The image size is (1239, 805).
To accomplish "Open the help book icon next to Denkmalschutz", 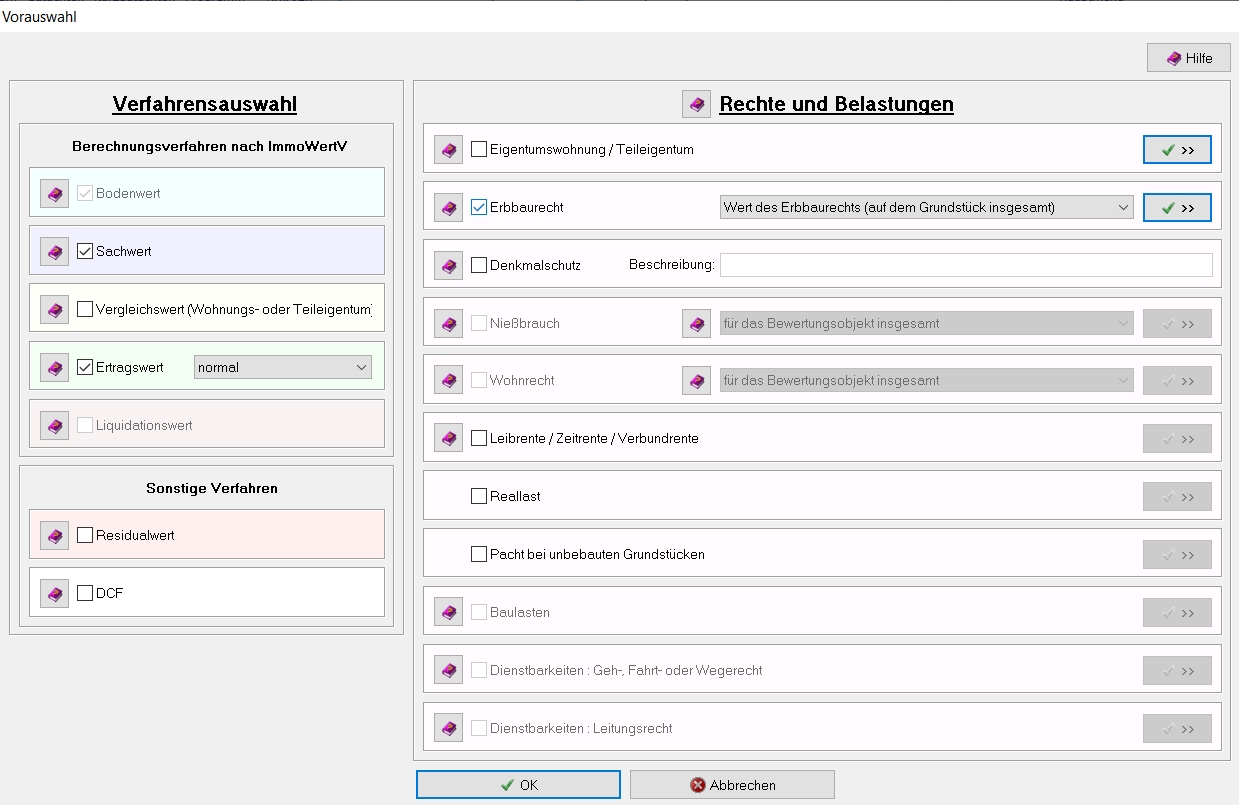I will pyautogui.click(x=449, y=266).
